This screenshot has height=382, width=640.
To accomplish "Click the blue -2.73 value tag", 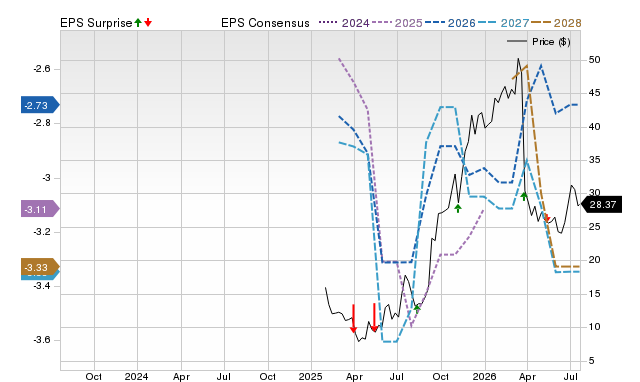I will coord(40,105).
